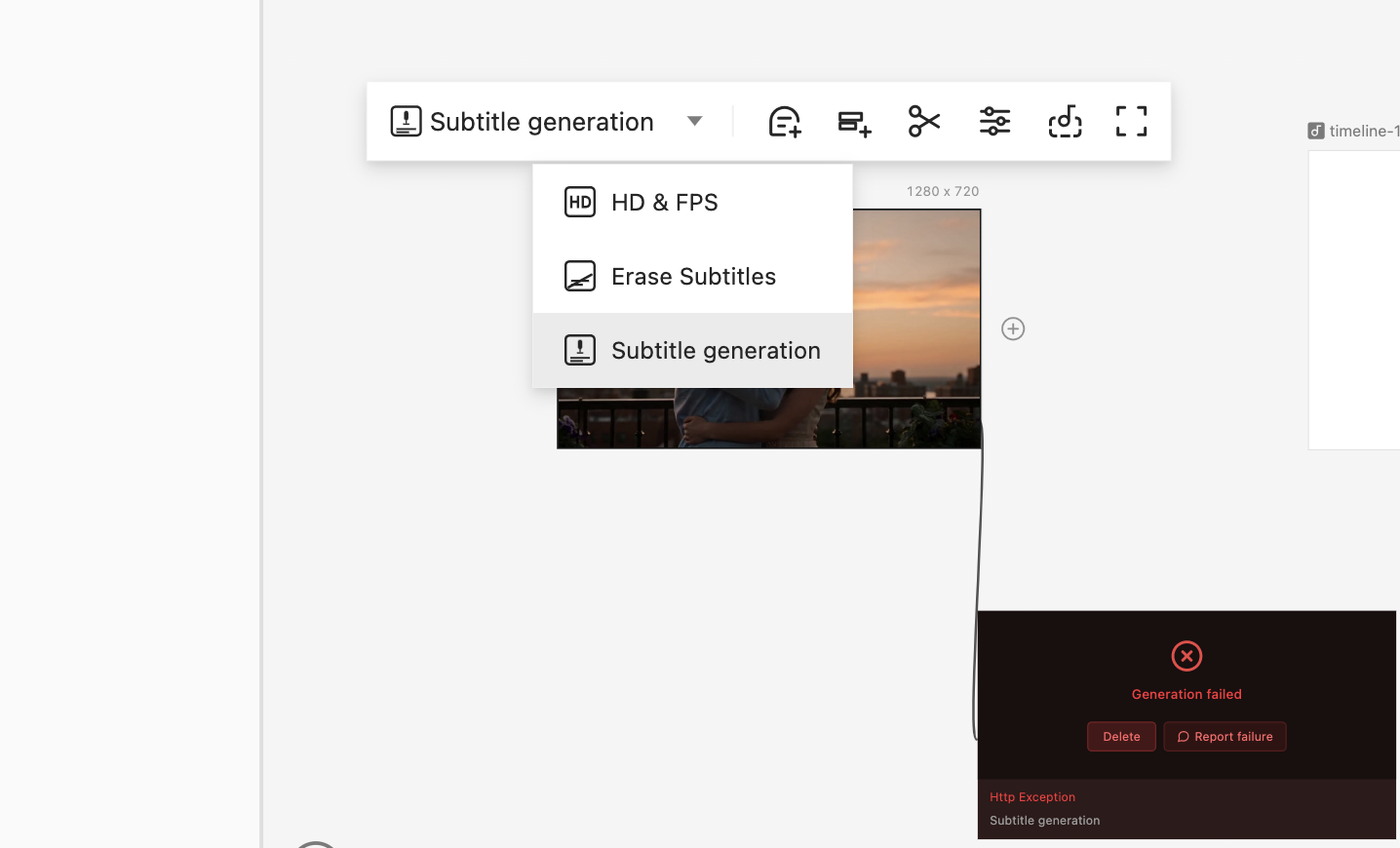Click the Subtitle generation menu icon
This screenshot has width=1400, height=848.
pyautogui.click(x=580, y=350)
